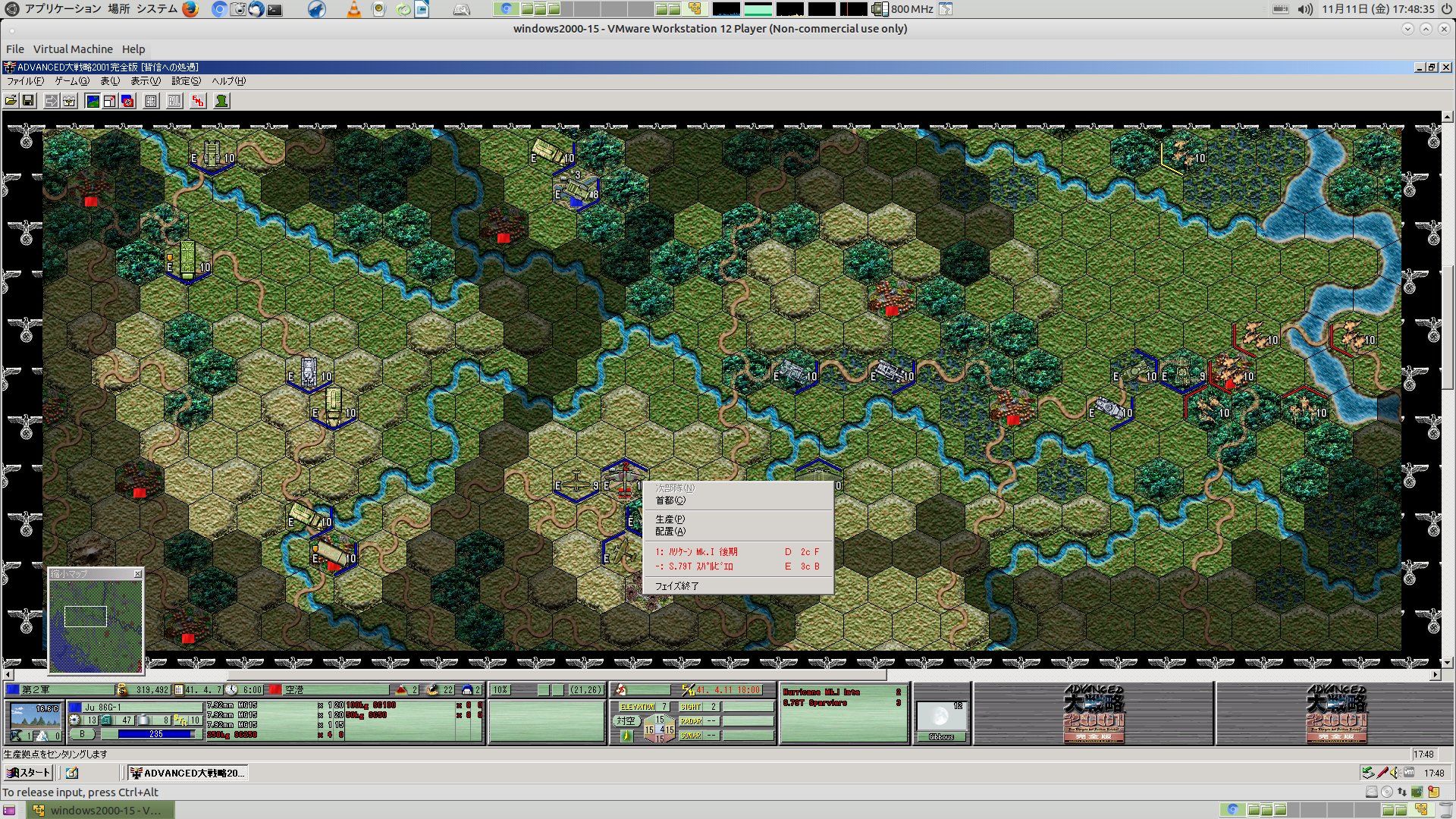This screenshot has height=819, width=1456.
Task: Choose フェイズ終了 to end the phase
Action: tap(738, 586)
